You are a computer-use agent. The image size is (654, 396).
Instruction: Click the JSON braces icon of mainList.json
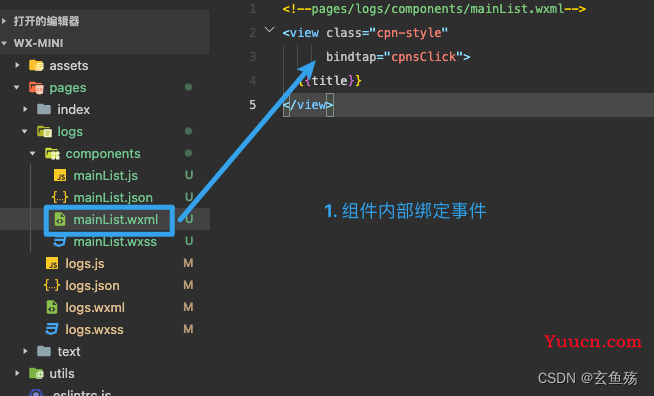pyautogui.click(x=60, y=197)
